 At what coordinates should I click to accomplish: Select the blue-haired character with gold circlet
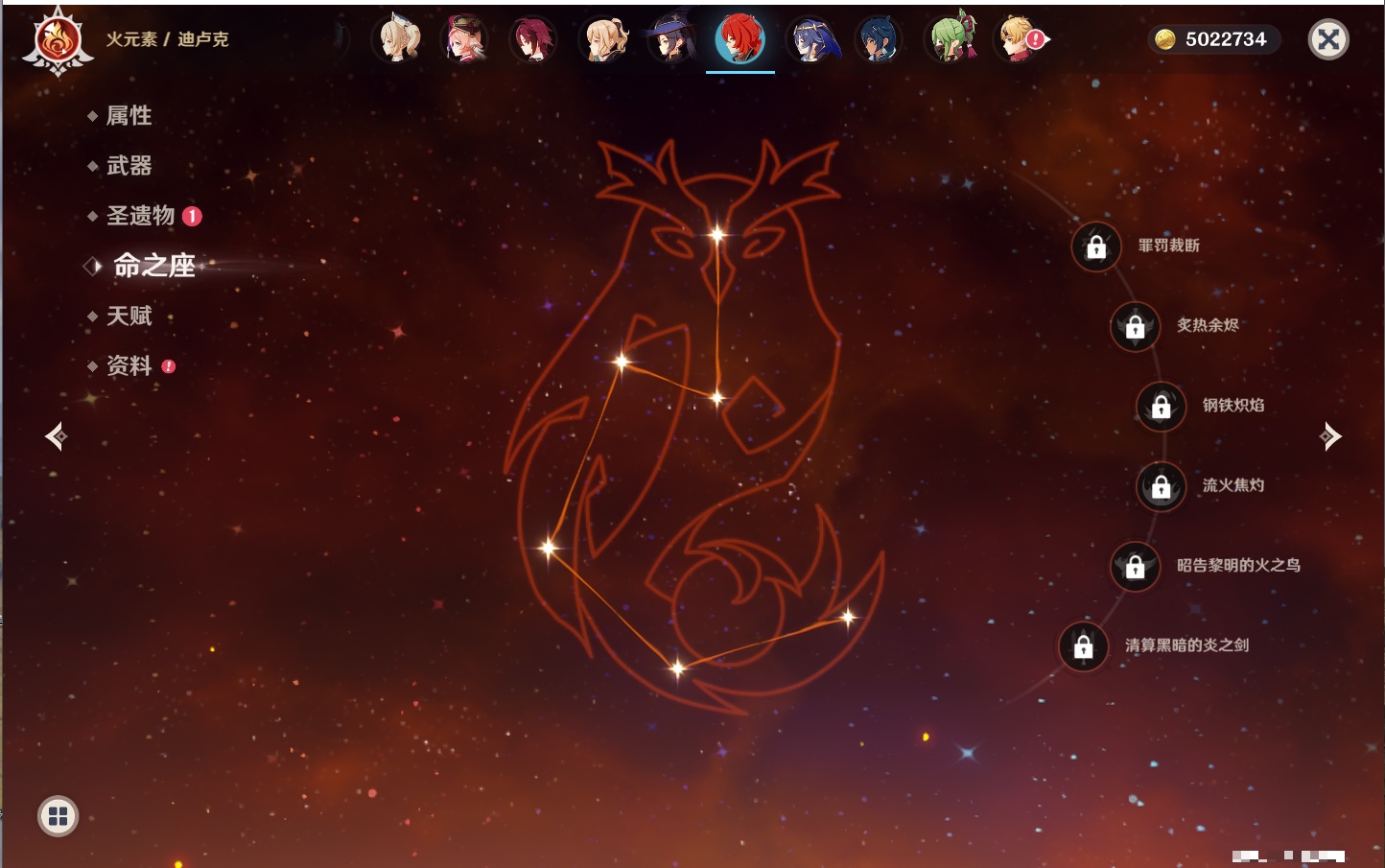(x=812, y=40)
